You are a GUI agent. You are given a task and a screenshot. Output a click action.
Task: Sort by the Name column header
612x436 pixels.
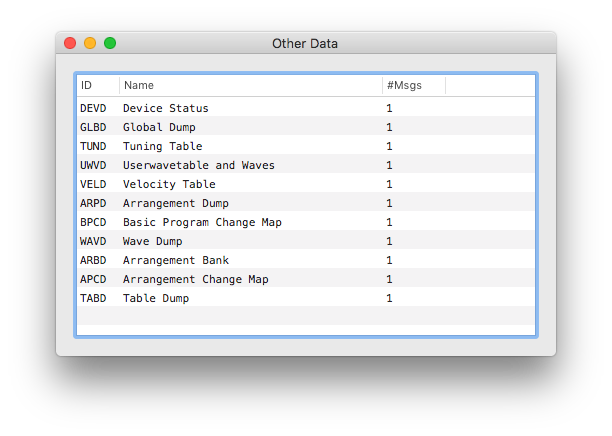coord(250,85)
